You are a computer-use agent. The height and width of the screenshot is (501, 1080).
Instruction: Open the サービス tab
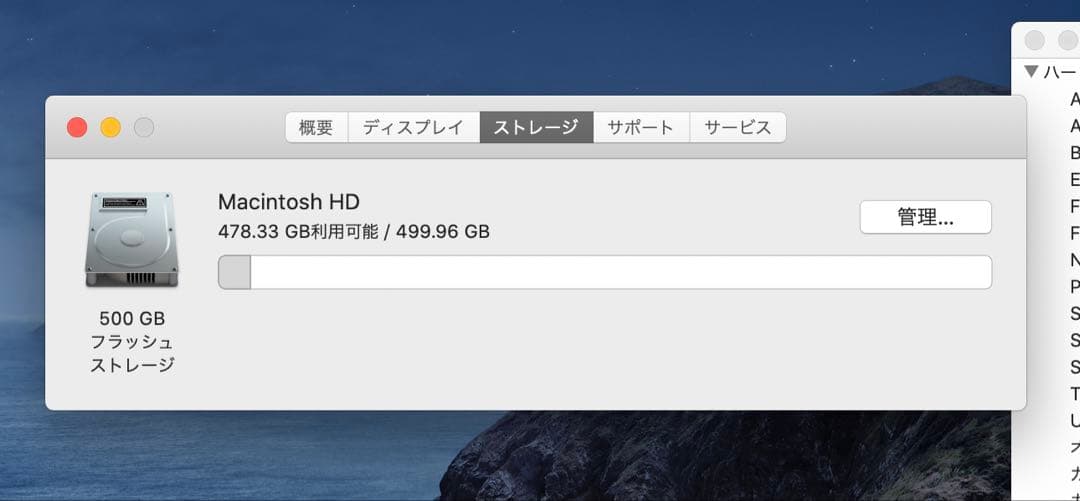pos(738,127)
